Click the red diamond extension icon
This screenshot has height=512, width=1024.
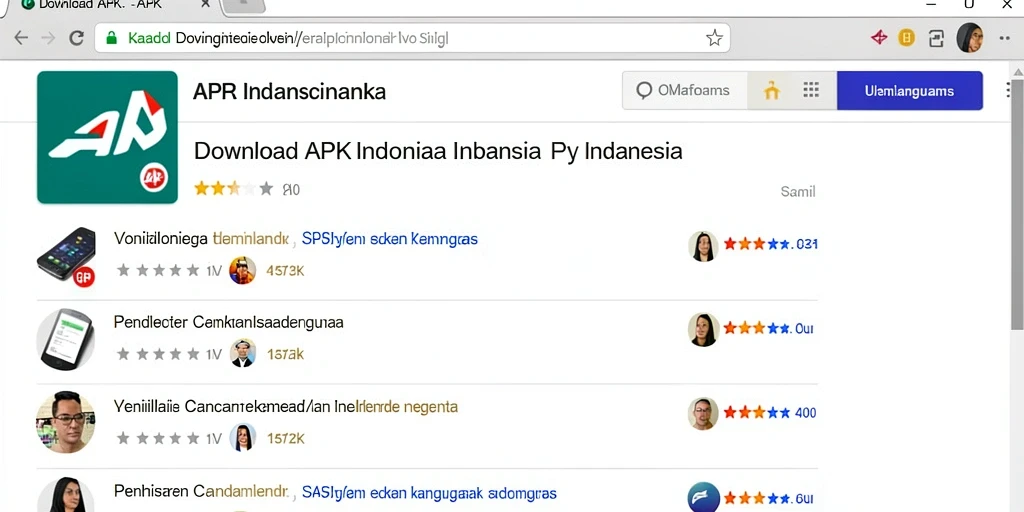click(x=879, y=38)
